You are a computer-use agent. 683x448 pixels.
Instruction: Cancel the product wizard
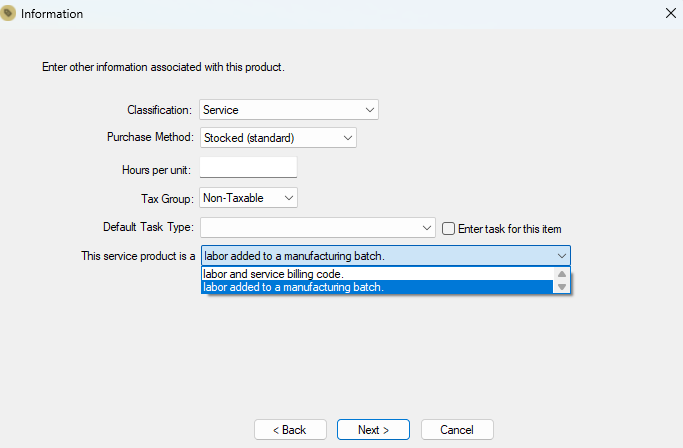tap(457, 430)
